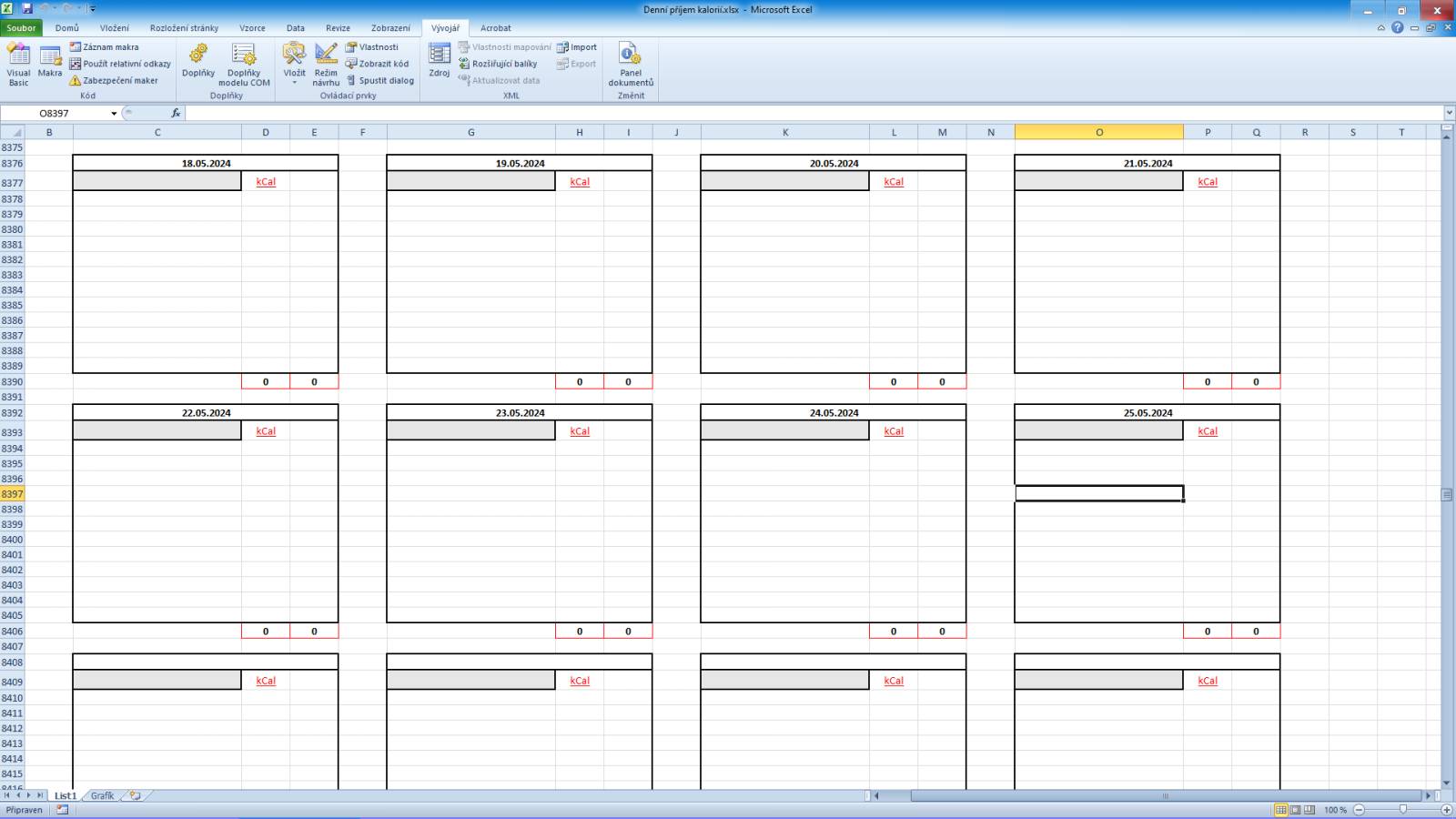This screenshot has height=819, width=1456.
Task: Click the vertical scrollbar thumb
Action: (1447, 495)
